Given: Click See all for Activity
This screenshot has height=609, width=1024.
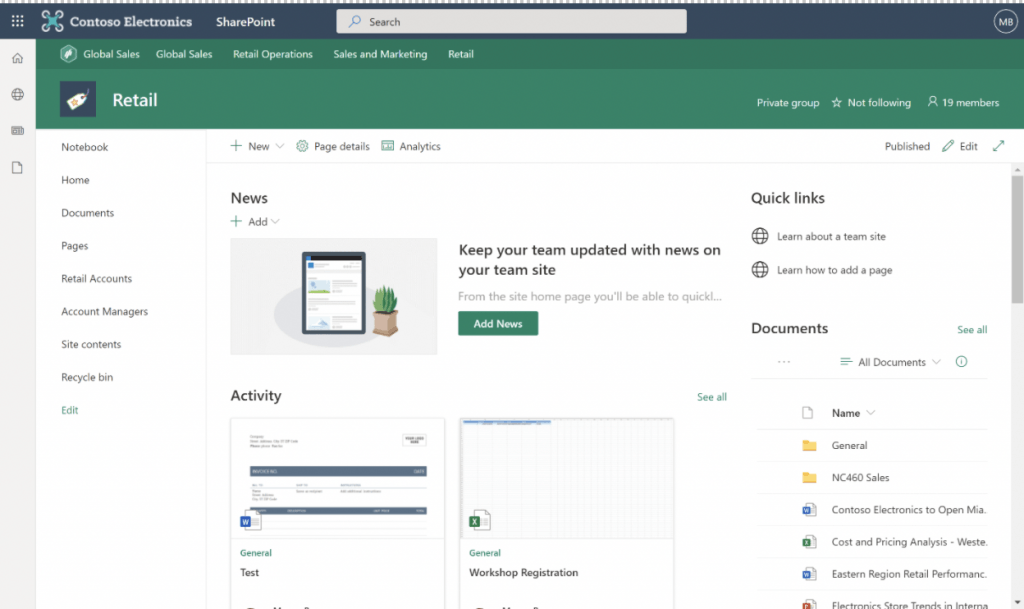Looking at the screenshot, I should pyautogui.click(x=711, y=397).
